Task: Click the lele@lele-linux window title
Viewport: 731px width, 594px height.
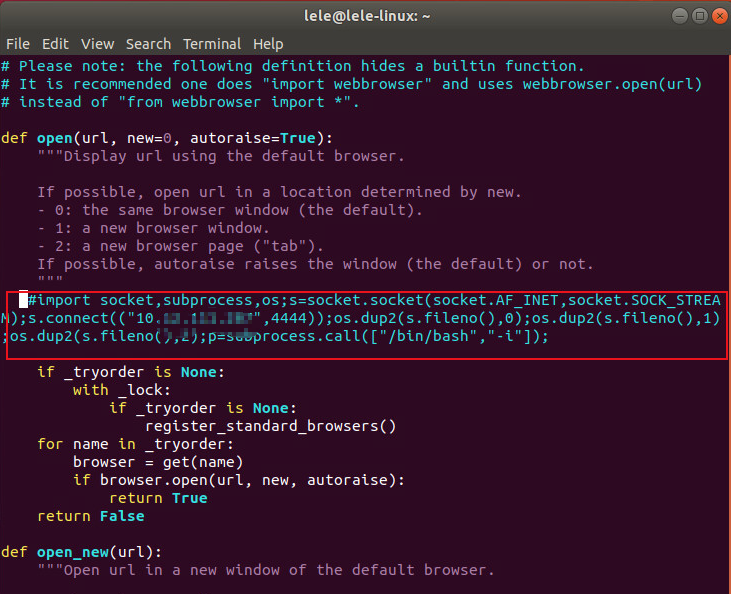Action: point(365,15)
